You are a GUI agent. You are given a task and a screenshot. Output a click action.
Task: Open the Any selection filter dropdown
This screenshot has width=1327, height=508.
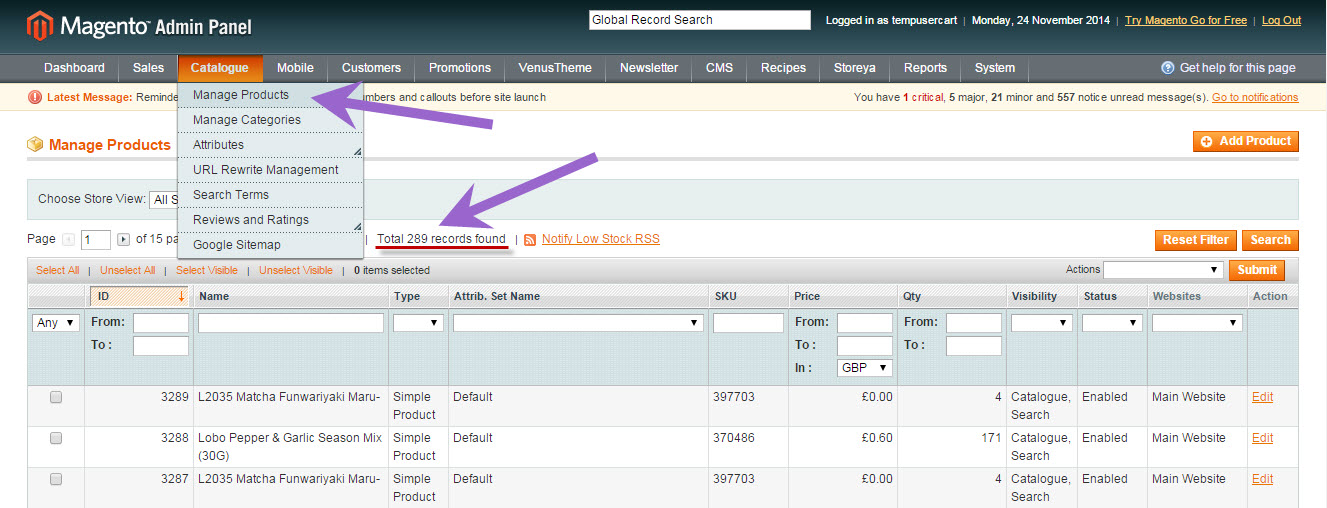(x=56, y=323)
